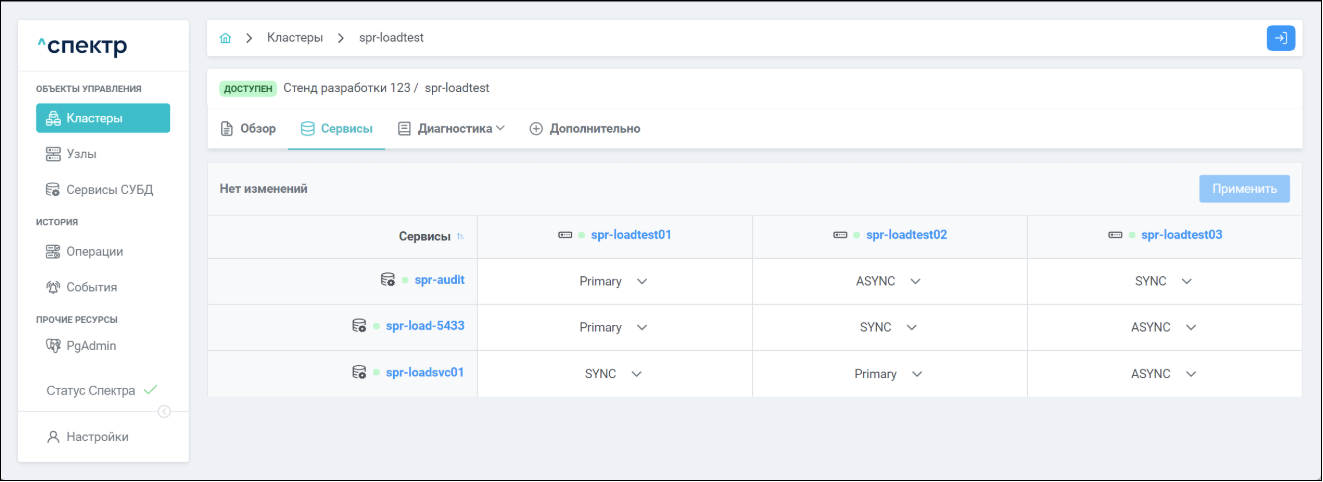Go to Узлы in the sidebar
Screen dimensions: 1323x482
click(x=81, y=154)
